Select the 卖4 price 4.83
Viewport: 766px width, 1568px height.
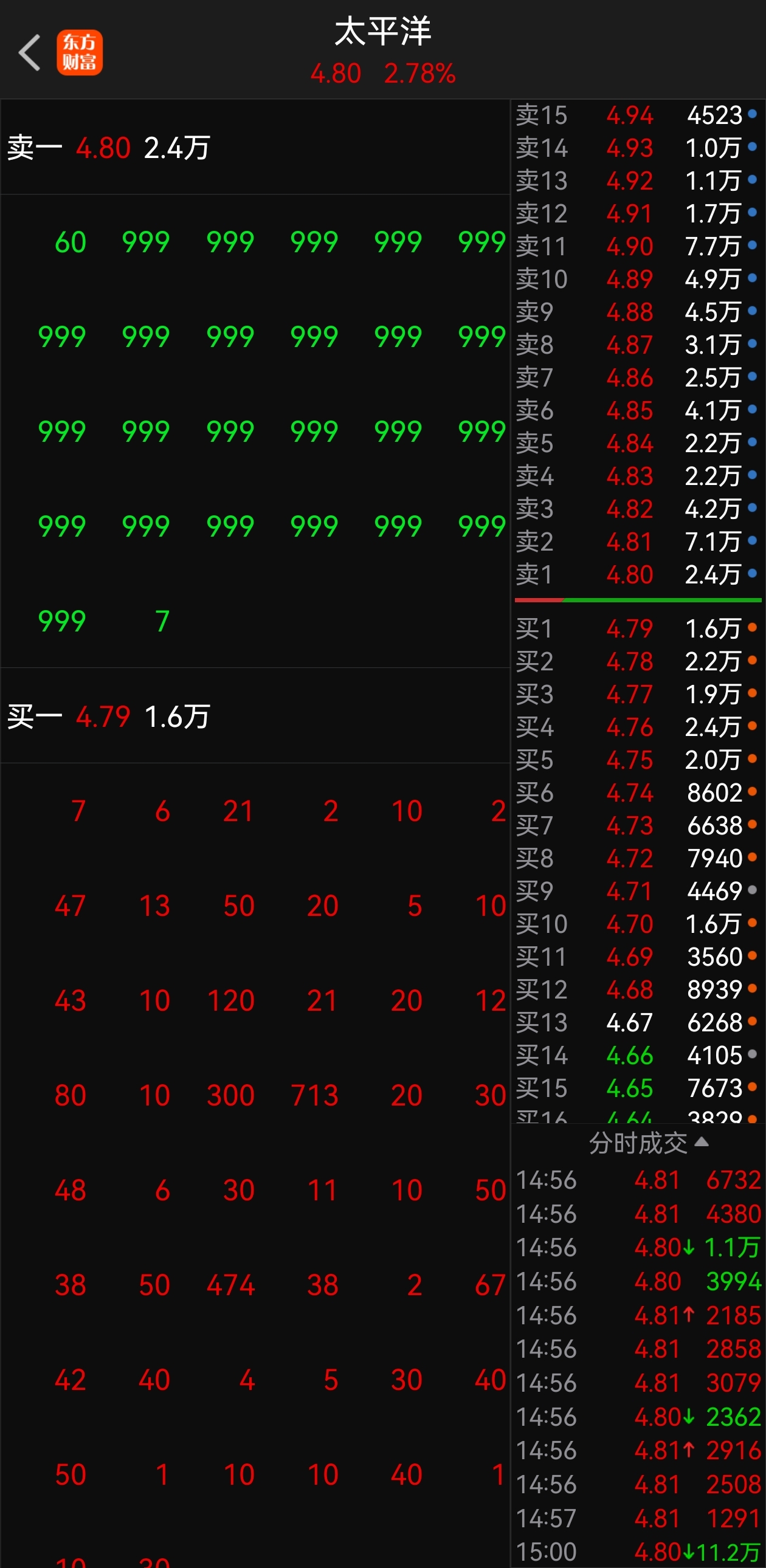[x=630, y=476]
